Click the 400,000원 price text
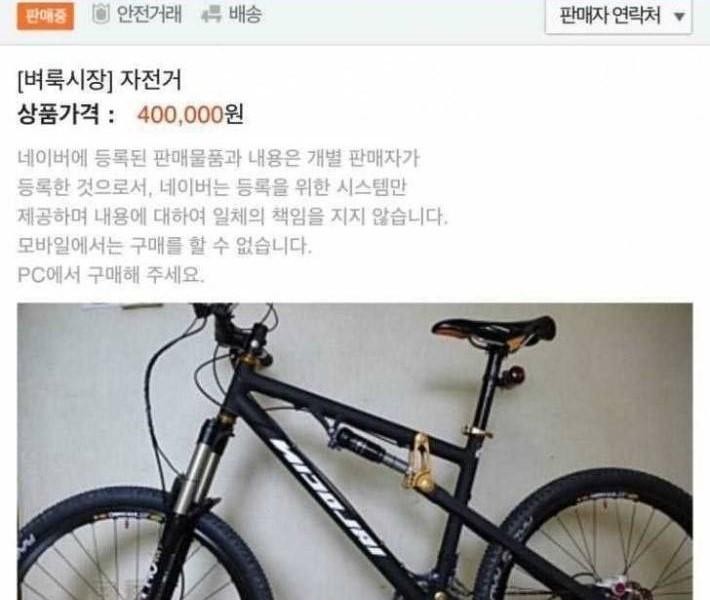Image resolution: width=710 pixels, height=600 pixels. click(x=191, y=115)
